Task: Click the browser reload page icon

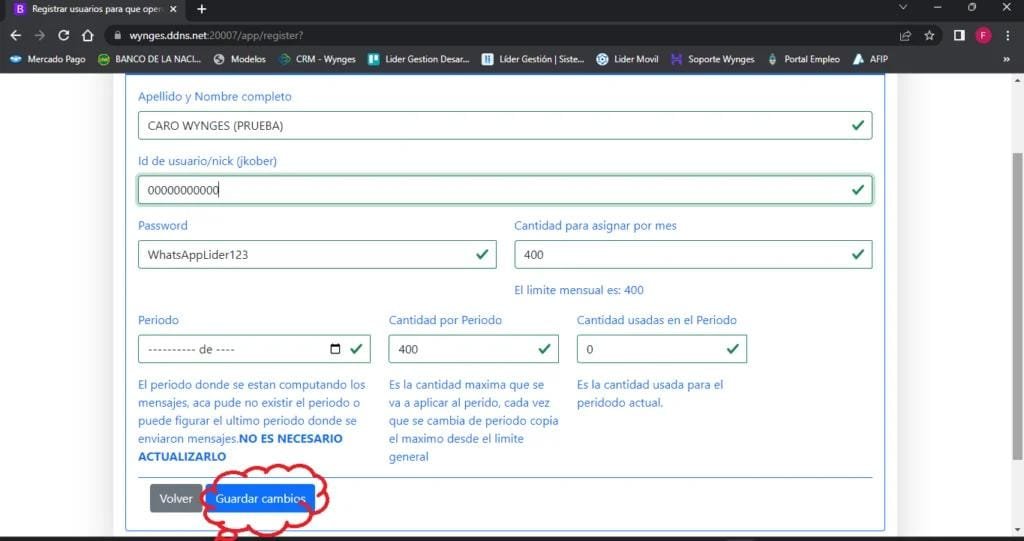Action: [64, 35]
